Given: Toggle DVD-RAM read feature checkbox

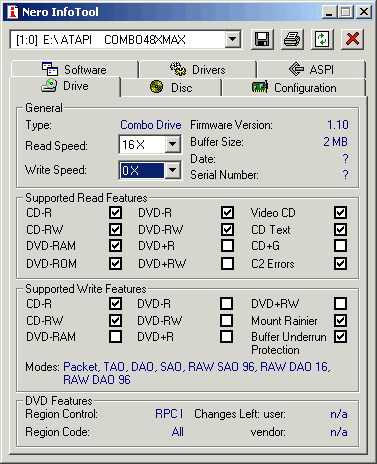Looking at the screenshot, I should point(115,246).
